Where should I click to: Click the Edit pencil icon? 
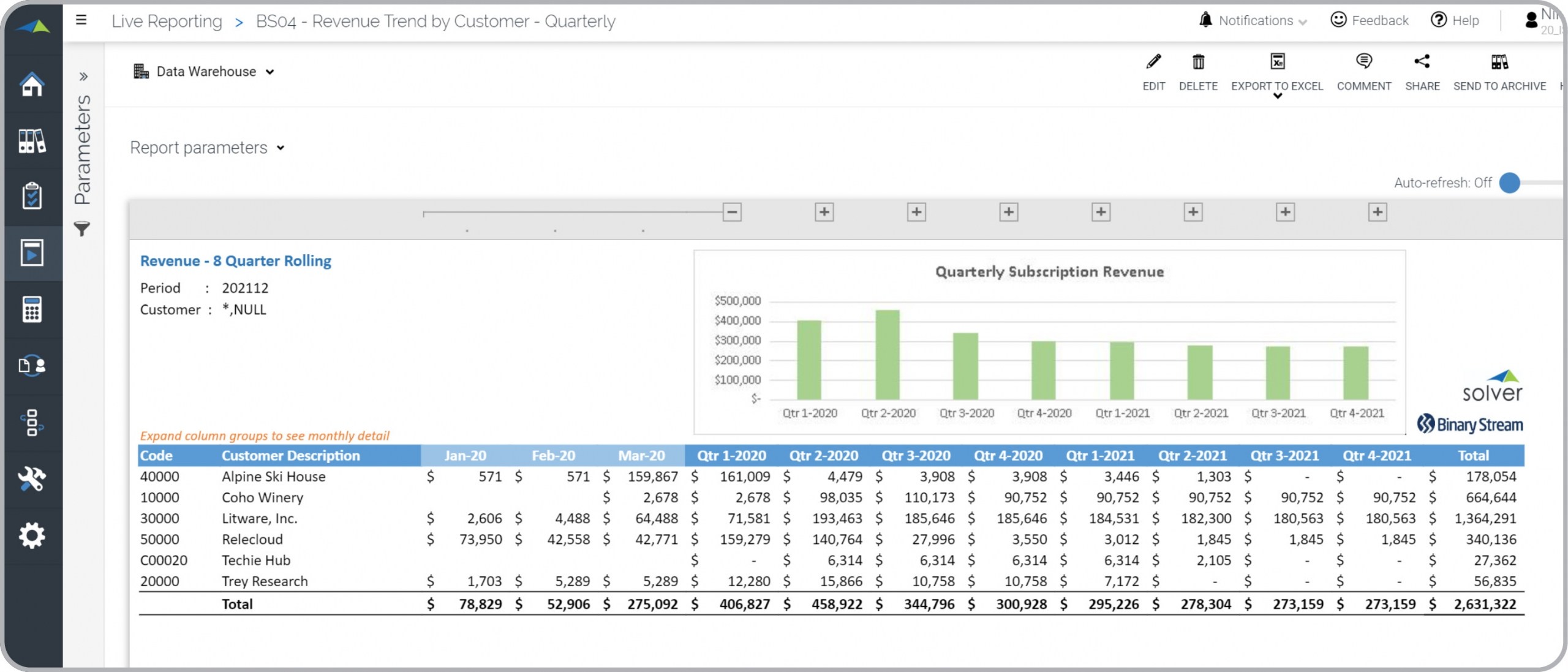[1153, 62]
